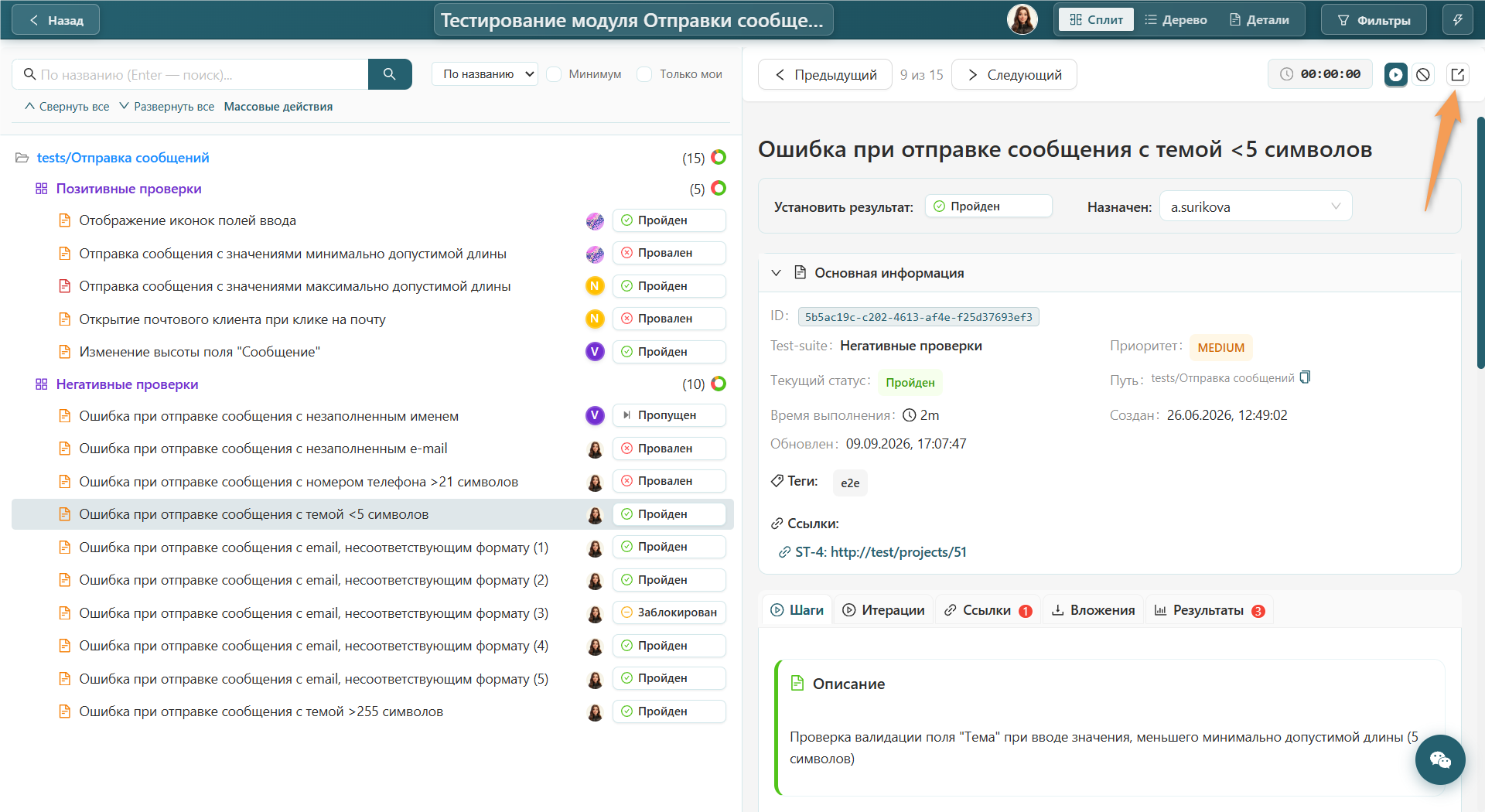Switch to Детали view mode

coord(1259,20)
